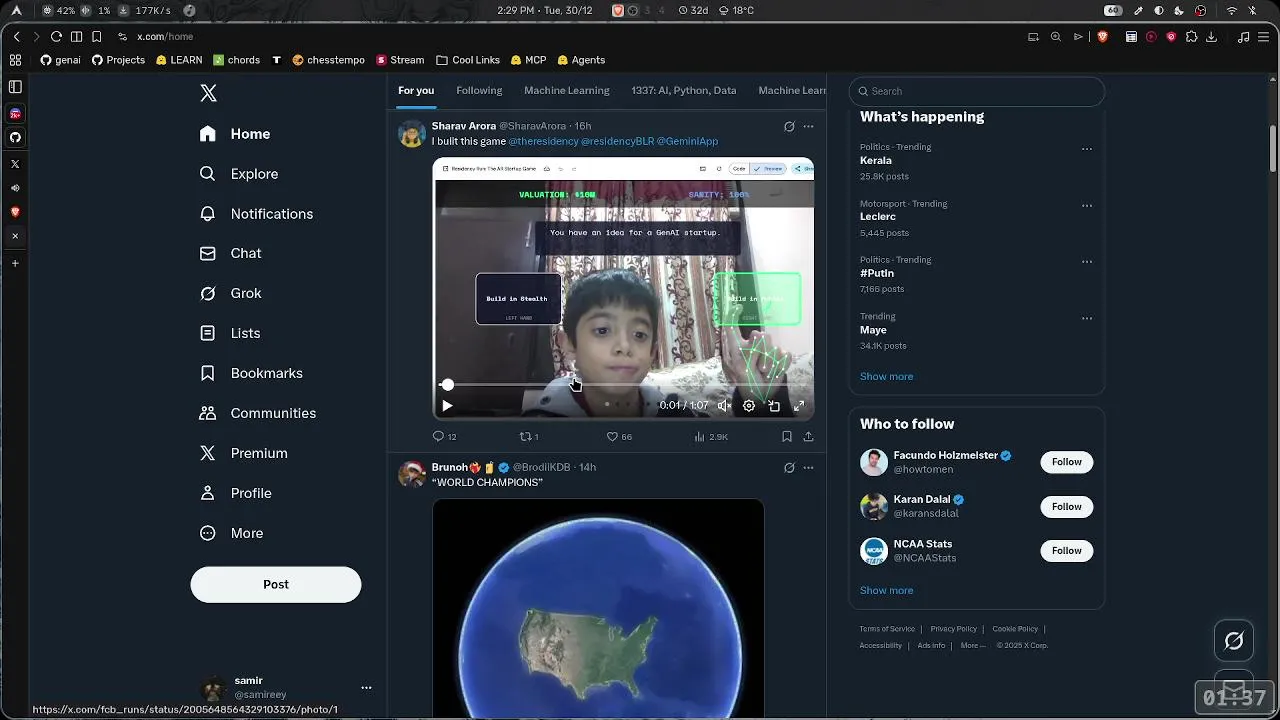This screenshot has height=720, width=1280.
Task: Open more options for Maye trend
Action: 1087,319
